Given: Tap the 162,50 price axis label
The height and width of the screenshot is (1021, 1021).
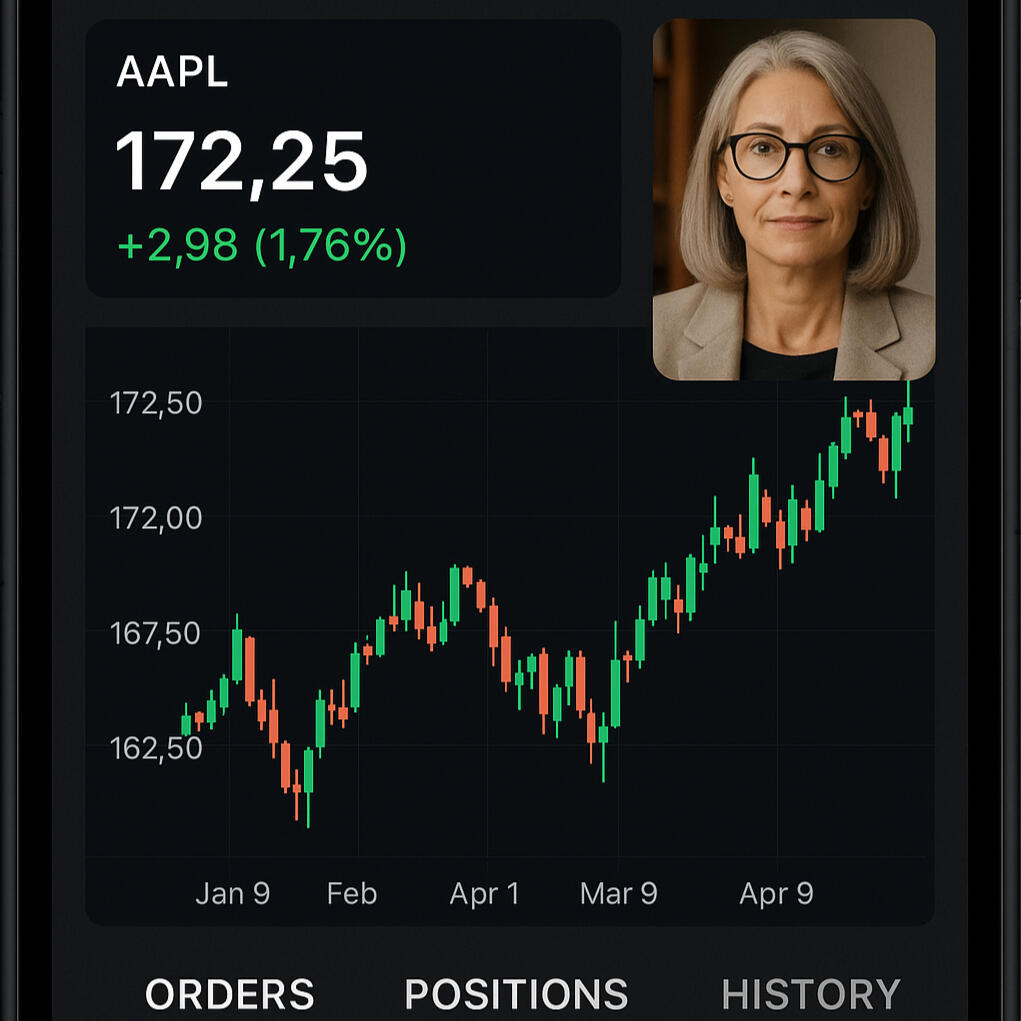Looking at the screenshot, I should click(x=156, y=748).
